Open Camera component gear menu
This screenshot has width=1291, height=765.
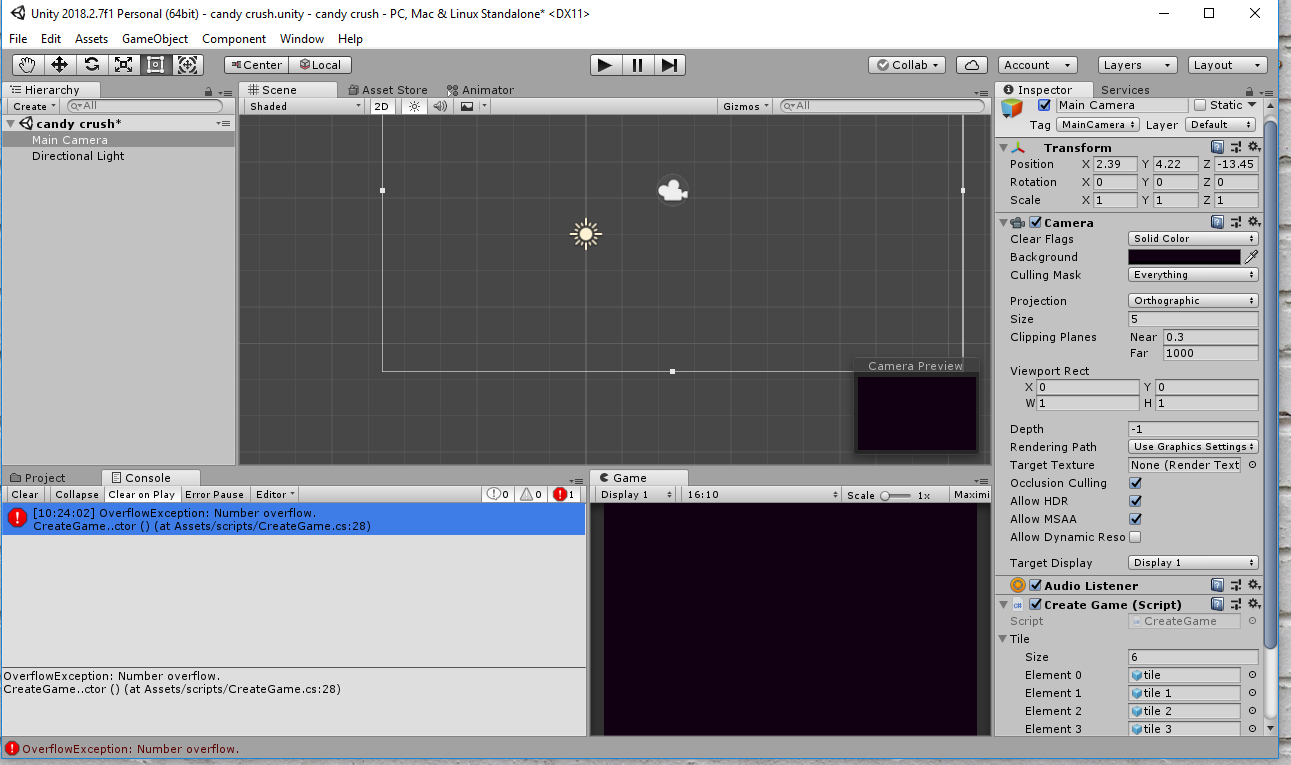pos(1254,222)
